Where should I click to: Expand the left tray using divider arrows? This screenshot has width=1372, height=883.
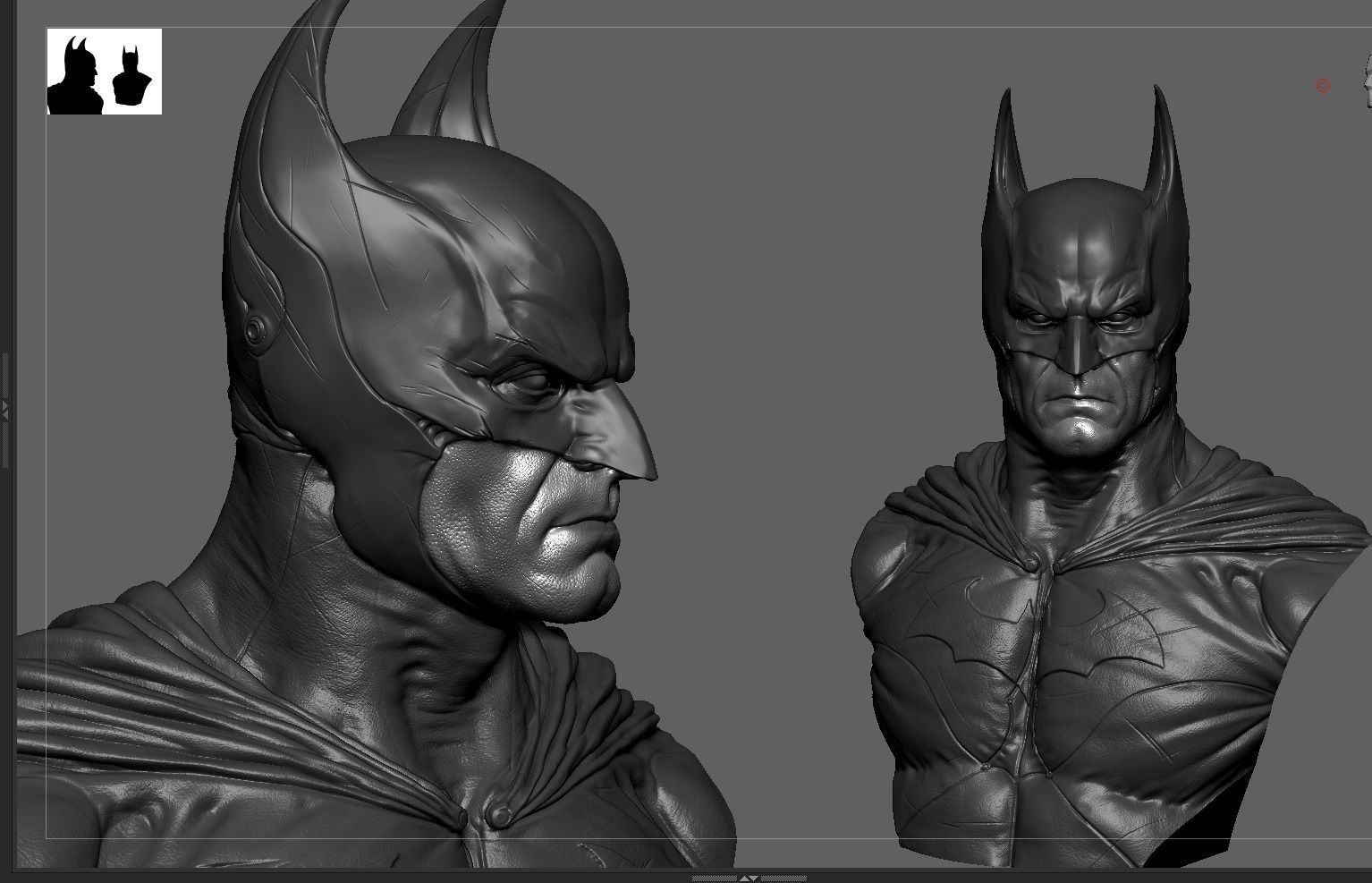pyautogui.click(x=4, y=411)
